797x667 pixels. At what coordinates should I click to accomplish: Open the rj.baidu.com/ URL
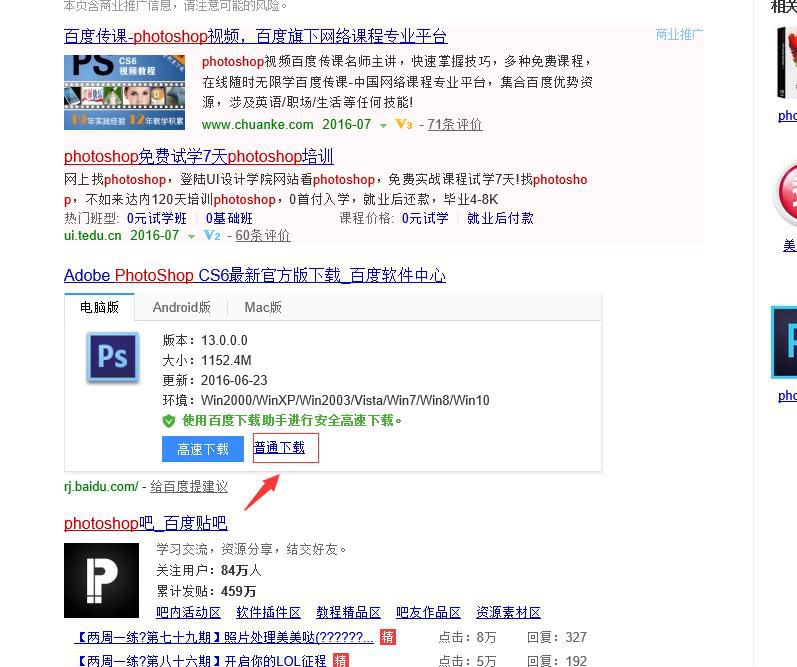click(x=101, y=487)
